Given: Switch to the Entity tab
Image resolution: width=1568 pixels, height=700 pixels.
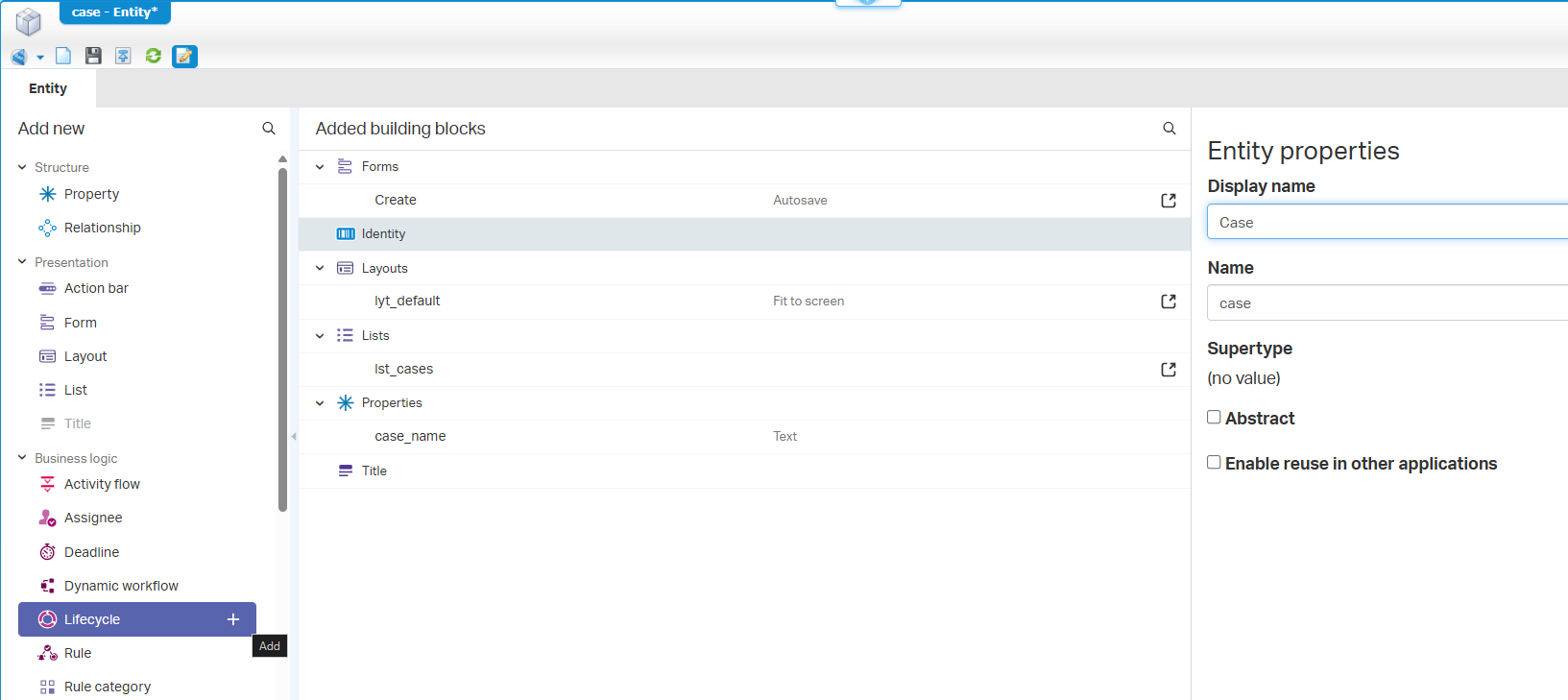Looking at the screenshot, I should [48, 88].
